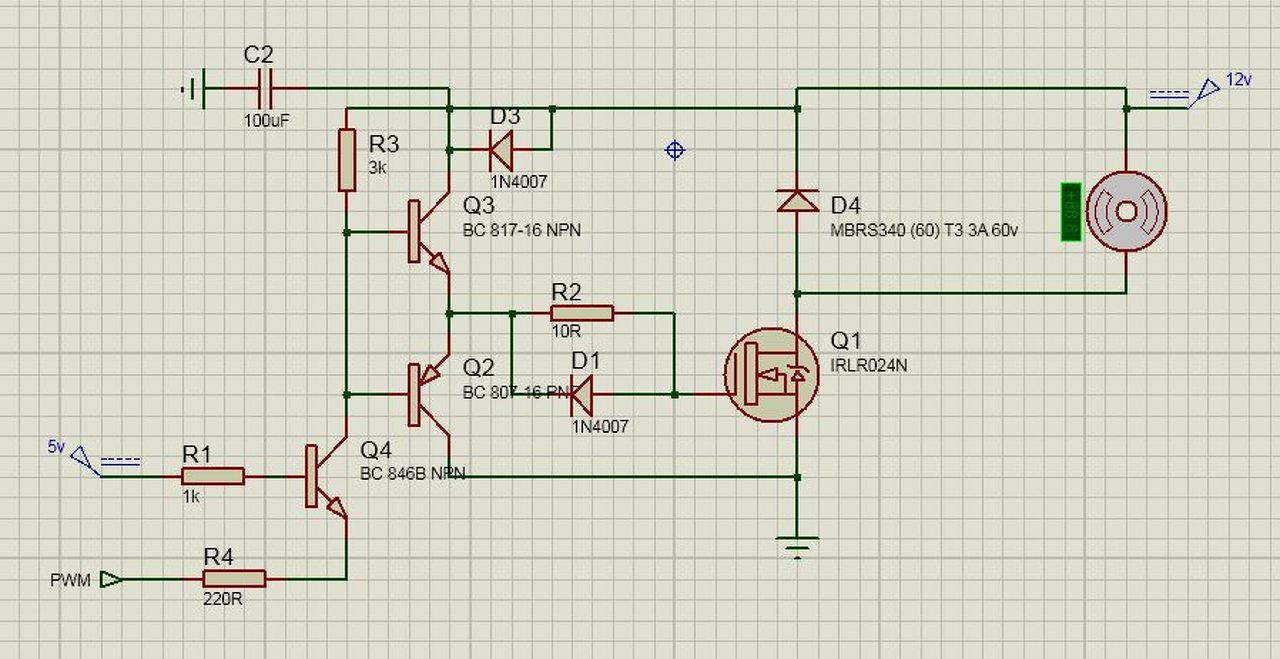
Task: Click the D1 reference designator
Action: click(587, 359)
